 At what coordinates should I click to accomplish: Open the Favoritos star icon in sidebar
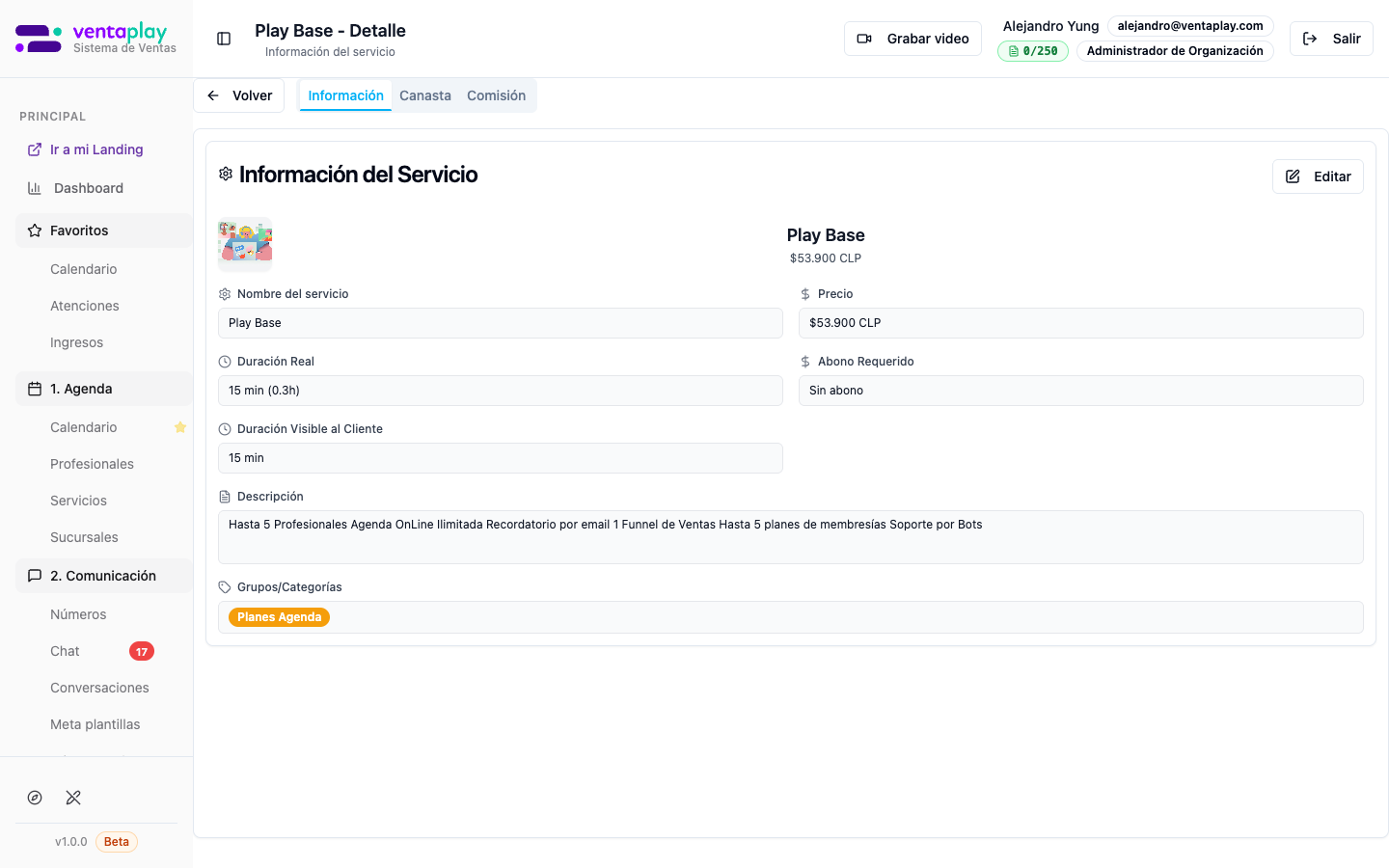pyautogui.click(x=34, y=231)
